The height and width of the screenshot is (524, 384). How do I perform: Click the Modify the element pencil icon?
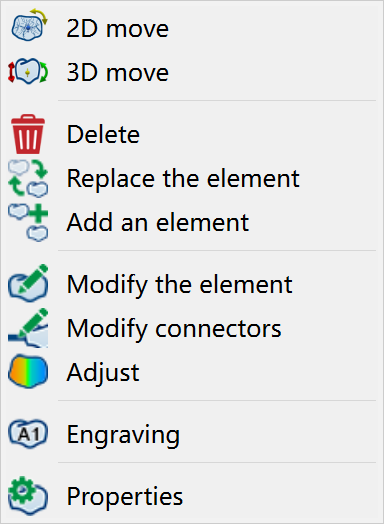click(28, 283)
